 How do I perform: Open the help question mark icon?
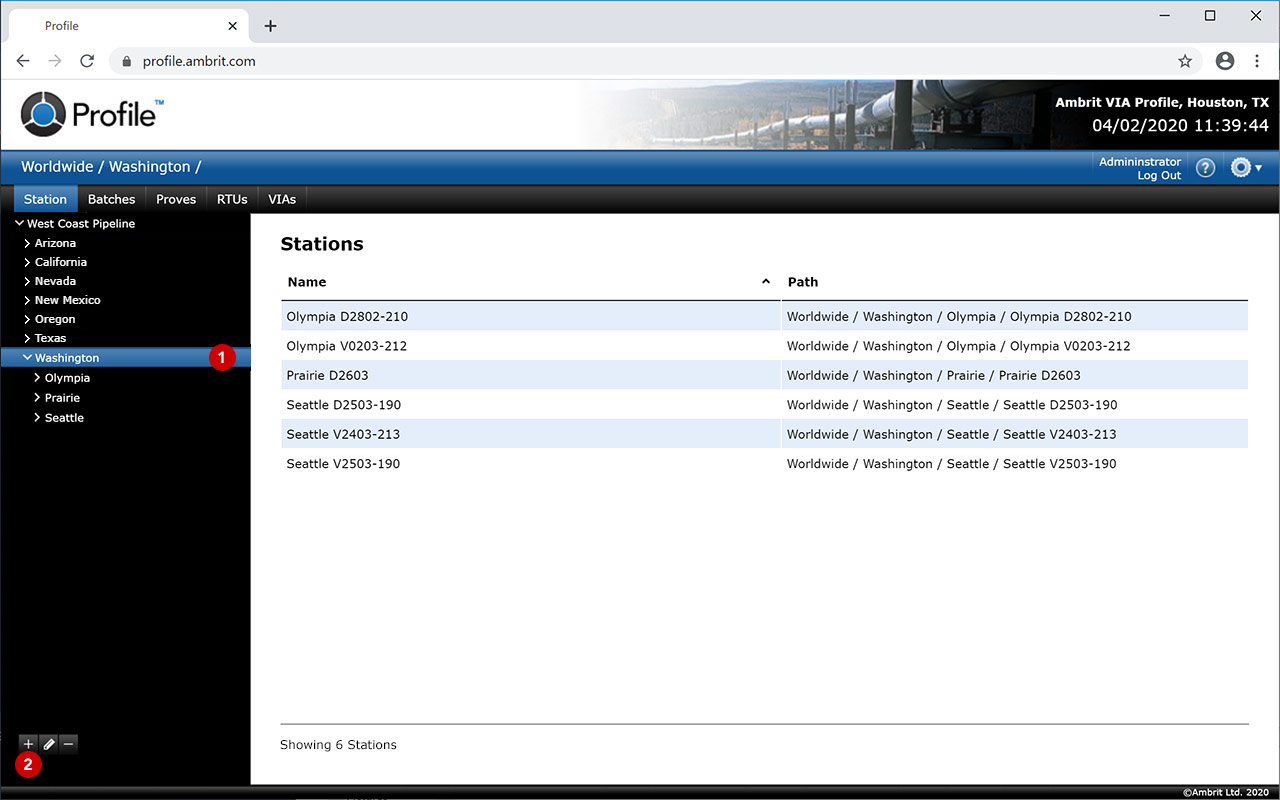[1205, 168]
